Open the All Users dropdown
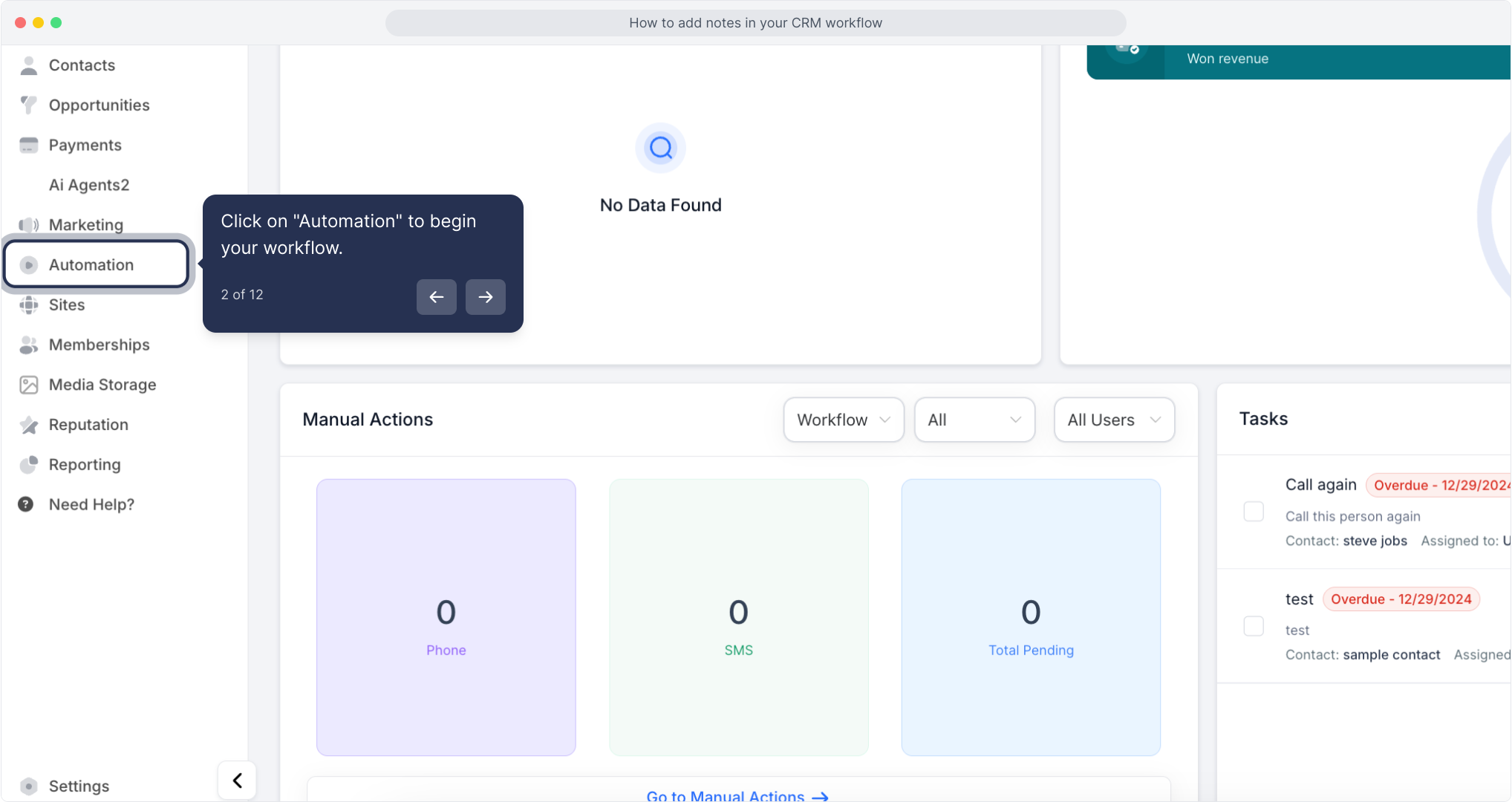Viewport: 1512px width, 802px height. tap(1114, 420)
